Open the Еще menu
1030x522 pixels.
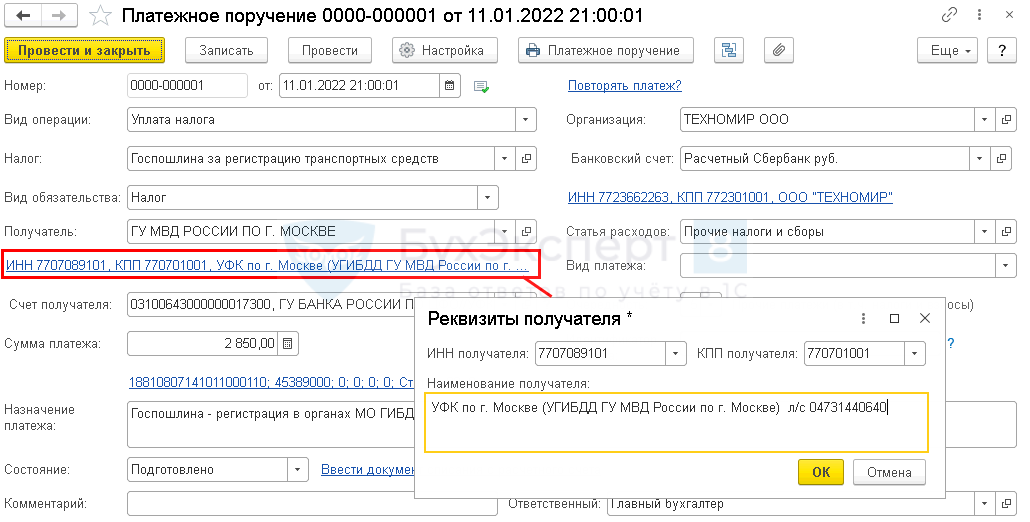[x=950, y=50]
